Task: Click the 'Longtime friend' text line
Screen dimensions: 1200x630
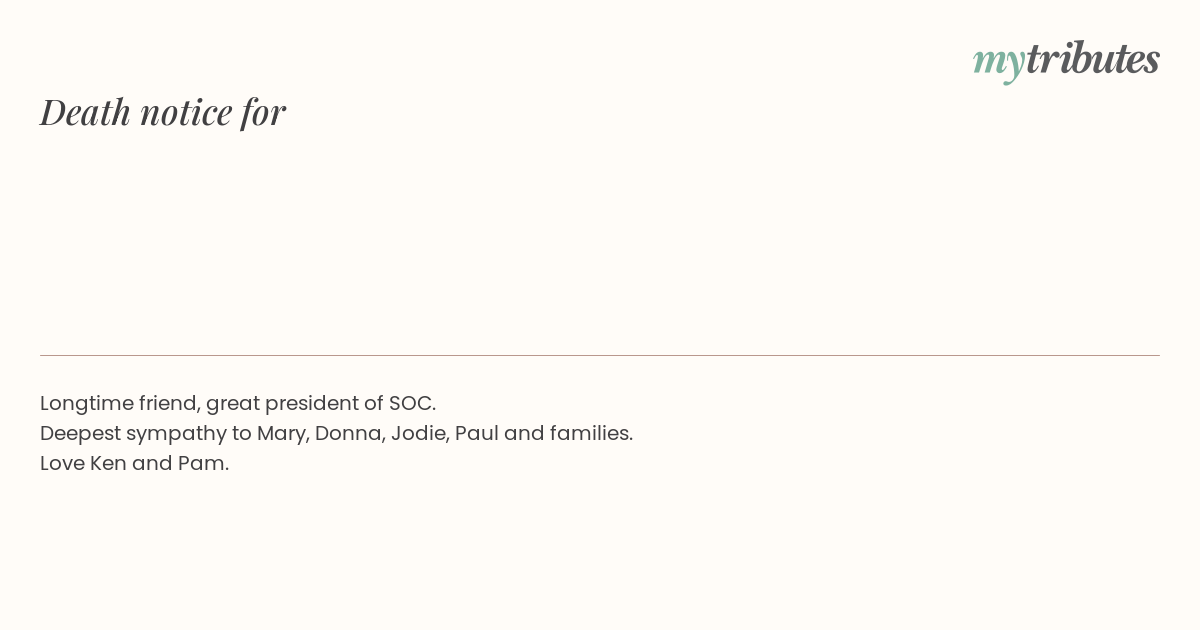Action: coord(238,404)
